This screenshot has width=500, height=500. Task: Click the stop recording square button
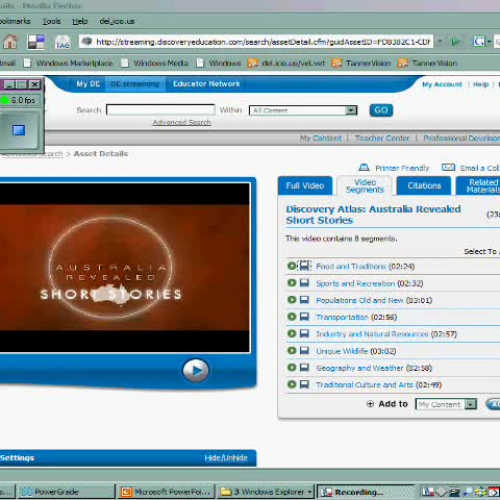click(19, 130)
